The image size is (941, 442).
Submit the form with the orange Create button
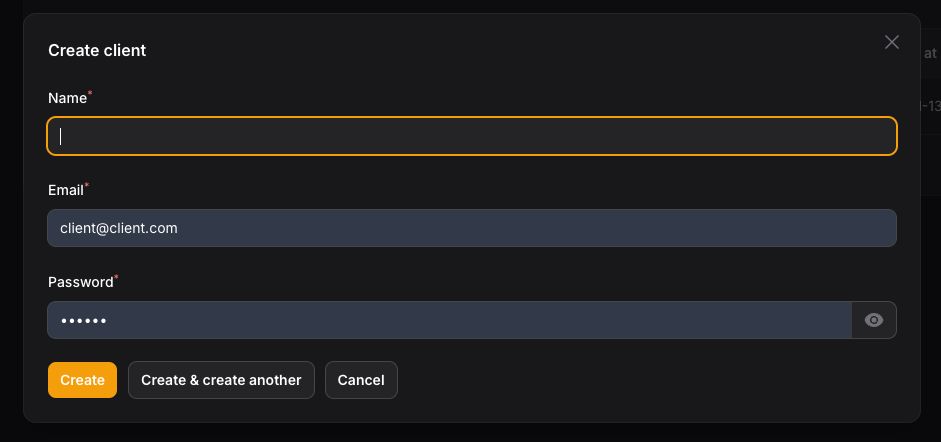tap(82, 380)
